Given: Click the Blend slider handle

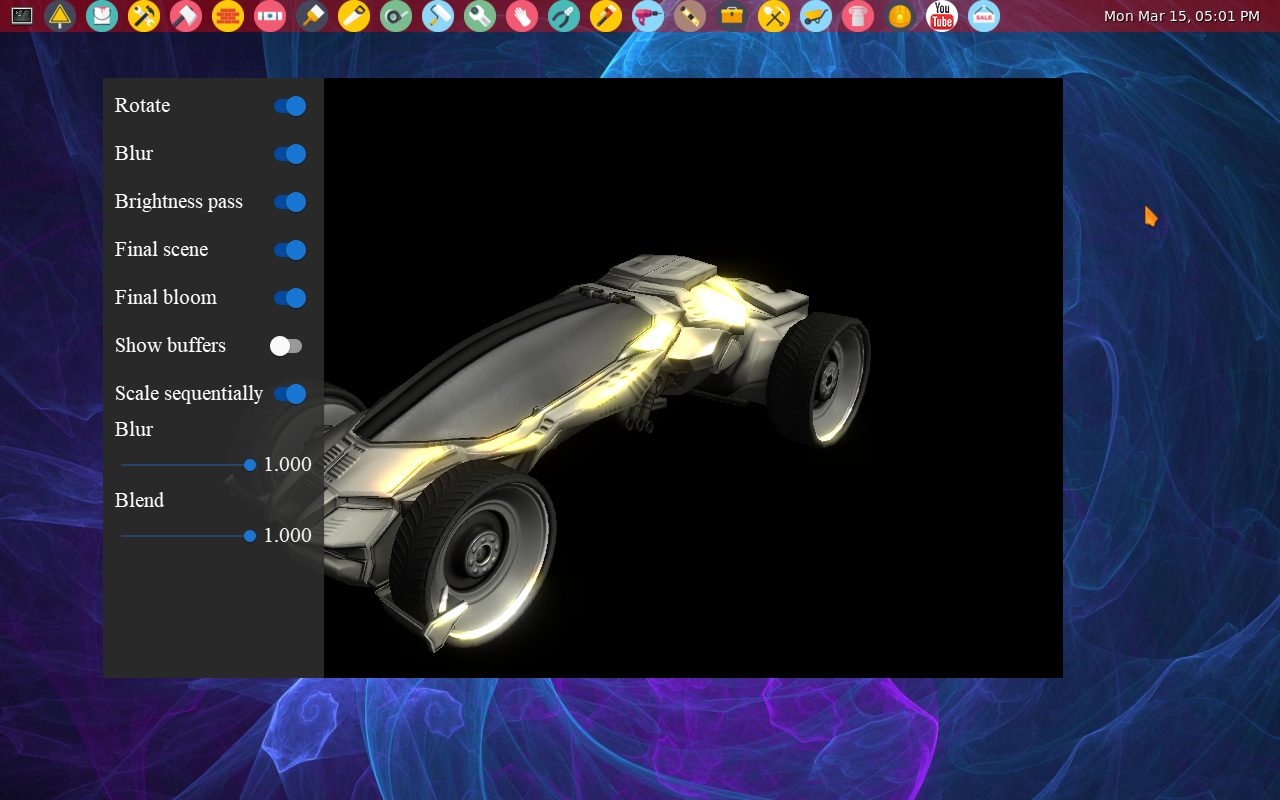Looking at the screenshot, I should [250, 536].
